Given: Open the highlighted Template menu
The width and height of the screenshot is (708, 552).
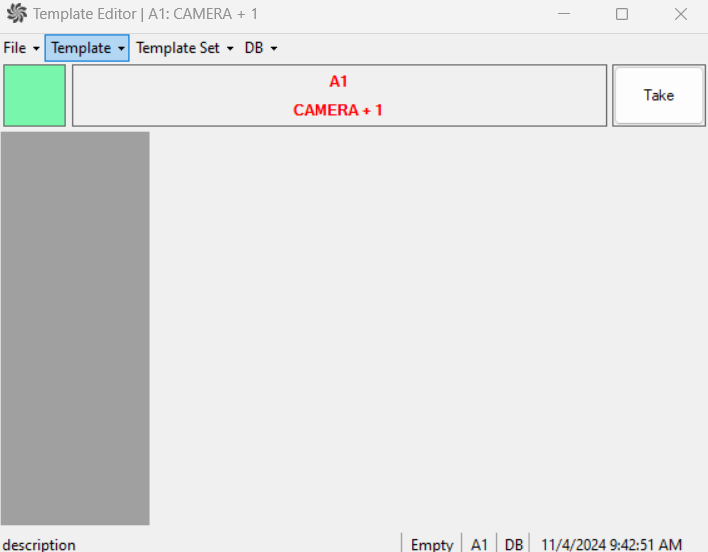Looking at the screenshot, I should 87,48.
